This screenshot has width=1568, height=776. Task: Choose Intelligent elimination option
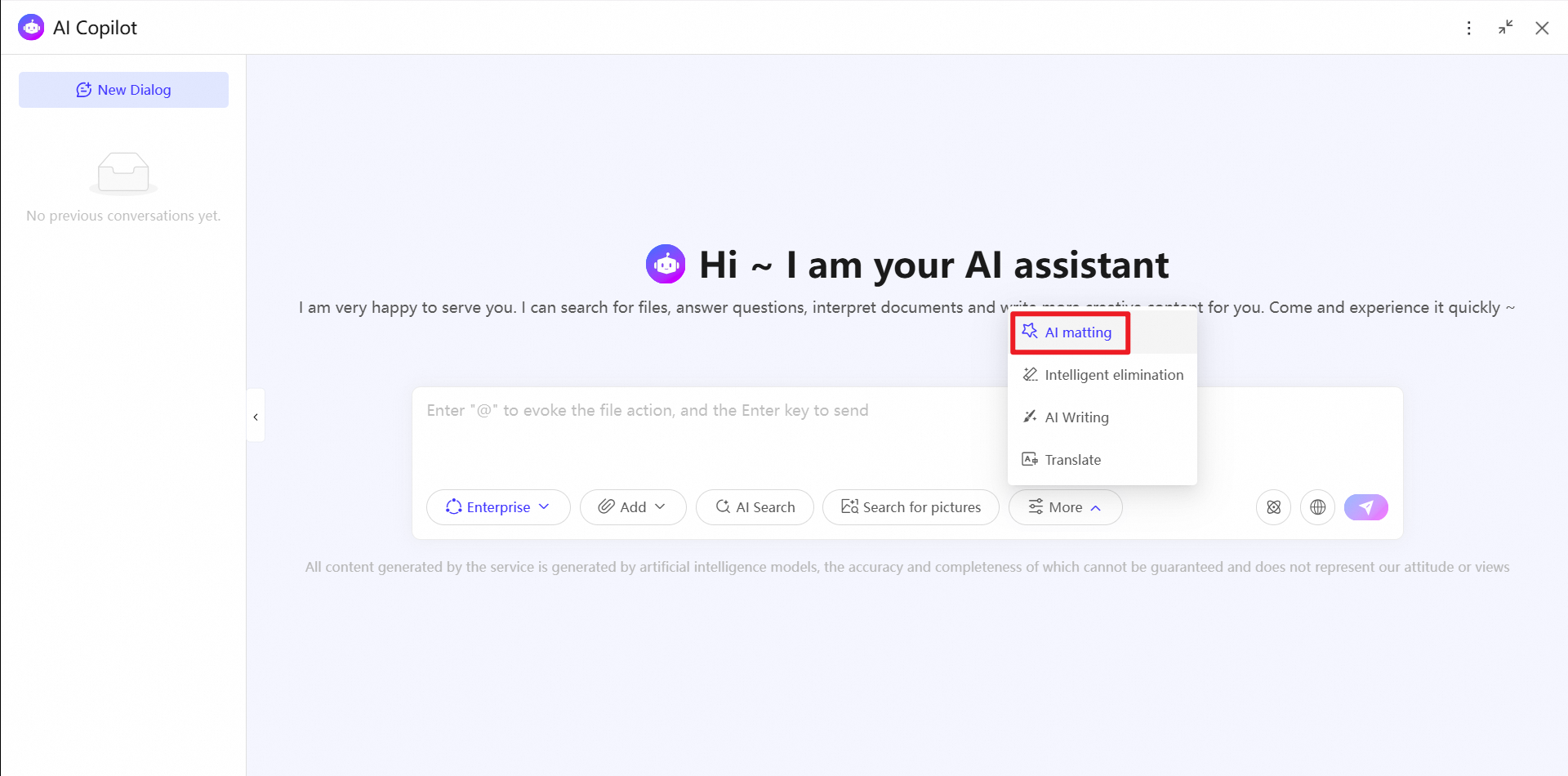click(x=1102, y=375)
